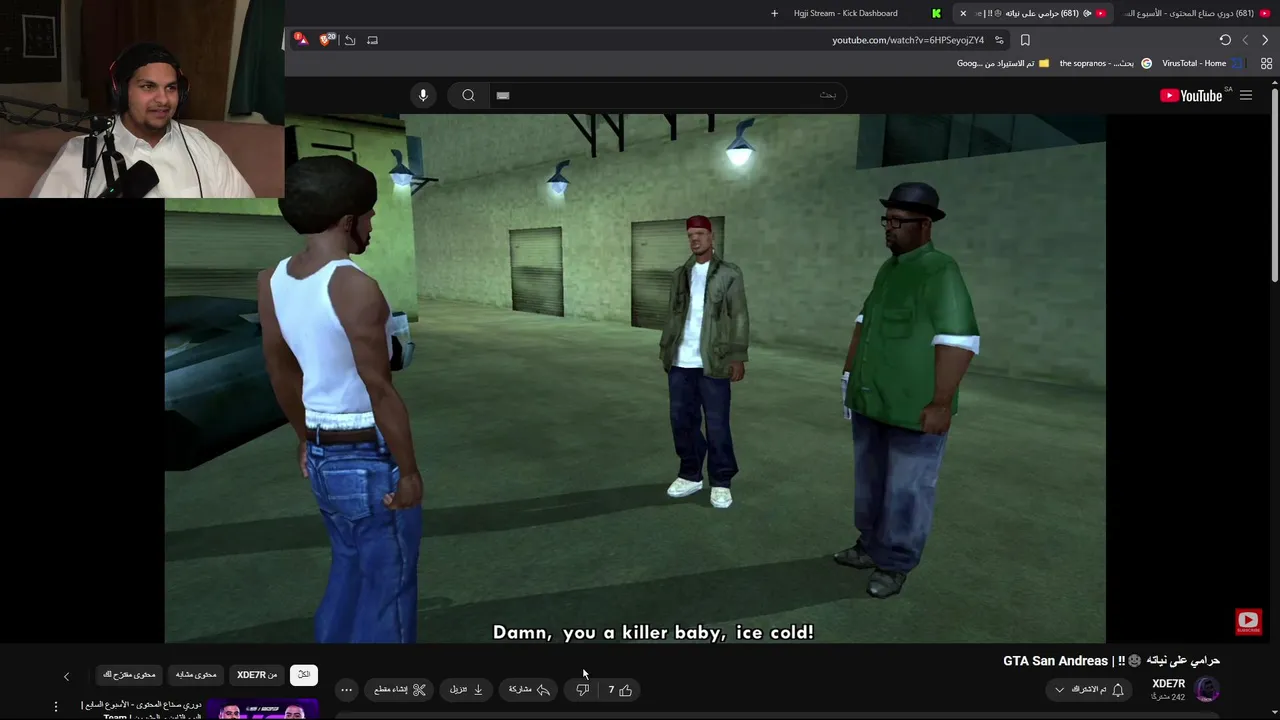Go to YouTube home via logo
Viewport: 1280px width, 720px height.
[x=1191, y=95]
